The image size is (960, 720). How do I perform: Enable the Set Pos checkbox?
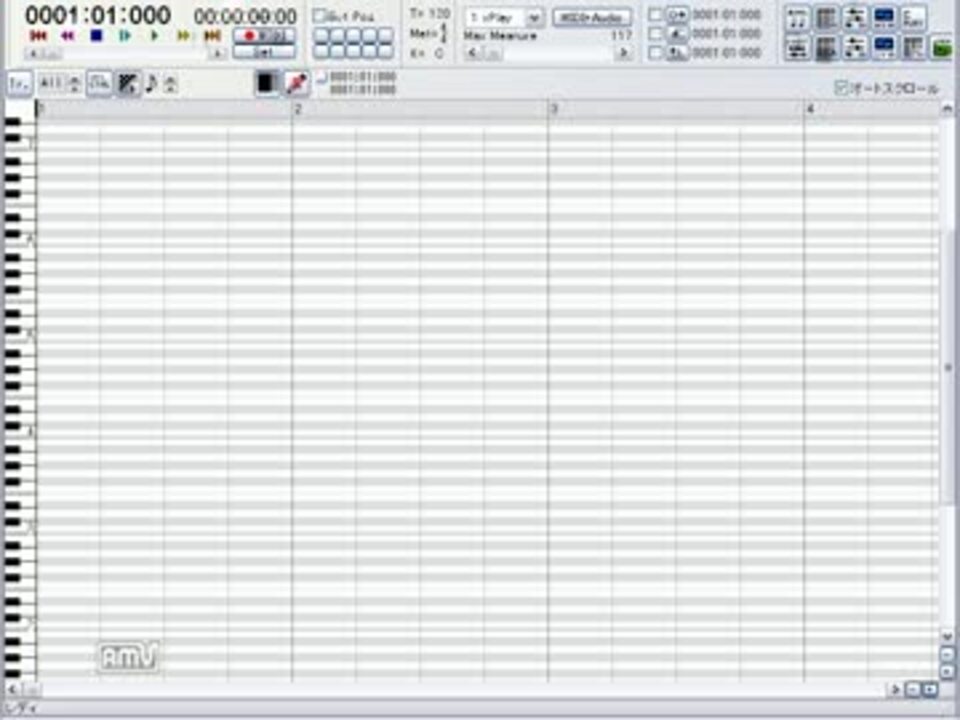click(x=319, y=15)
